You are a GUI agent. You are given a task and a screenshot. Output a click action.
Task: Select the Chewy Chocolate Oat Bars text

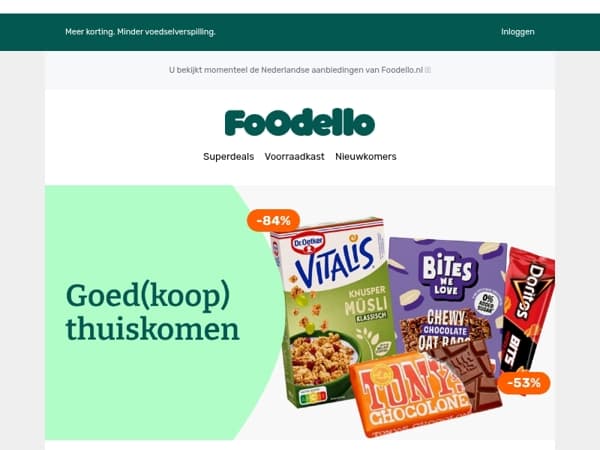pos(445,330)
